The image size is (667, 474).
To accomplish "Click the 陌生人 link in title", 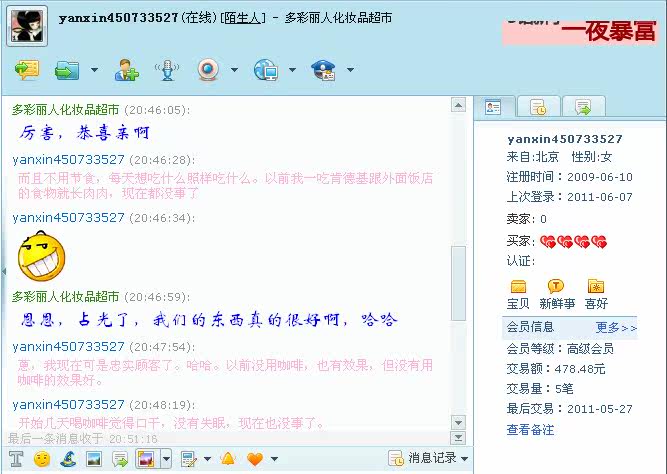I will pyautogui.click(x=243, y=18).
